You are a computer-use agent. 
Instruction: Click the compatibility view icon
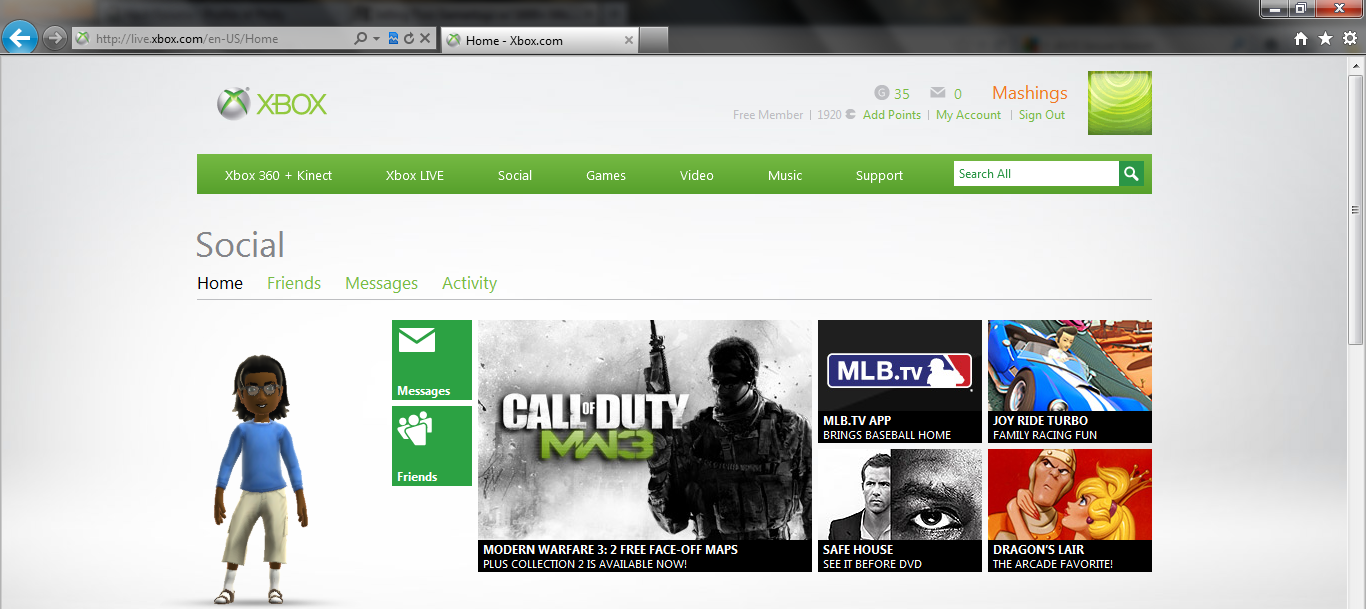pyautogui.click(x=393, y=38)
